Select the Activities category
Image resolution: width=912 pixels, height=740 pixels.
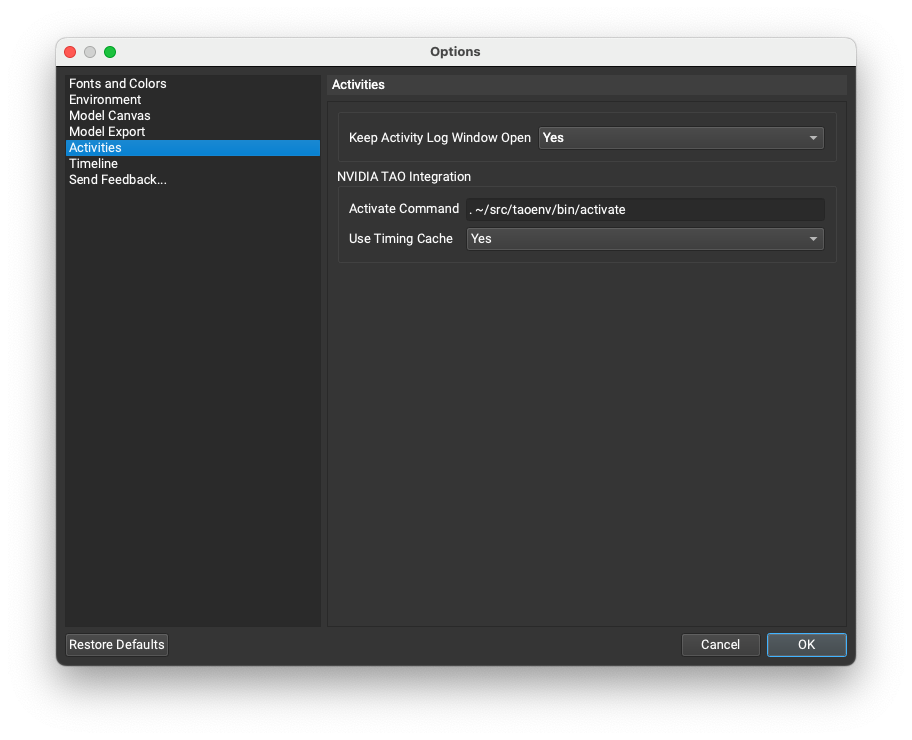point(96,148)
